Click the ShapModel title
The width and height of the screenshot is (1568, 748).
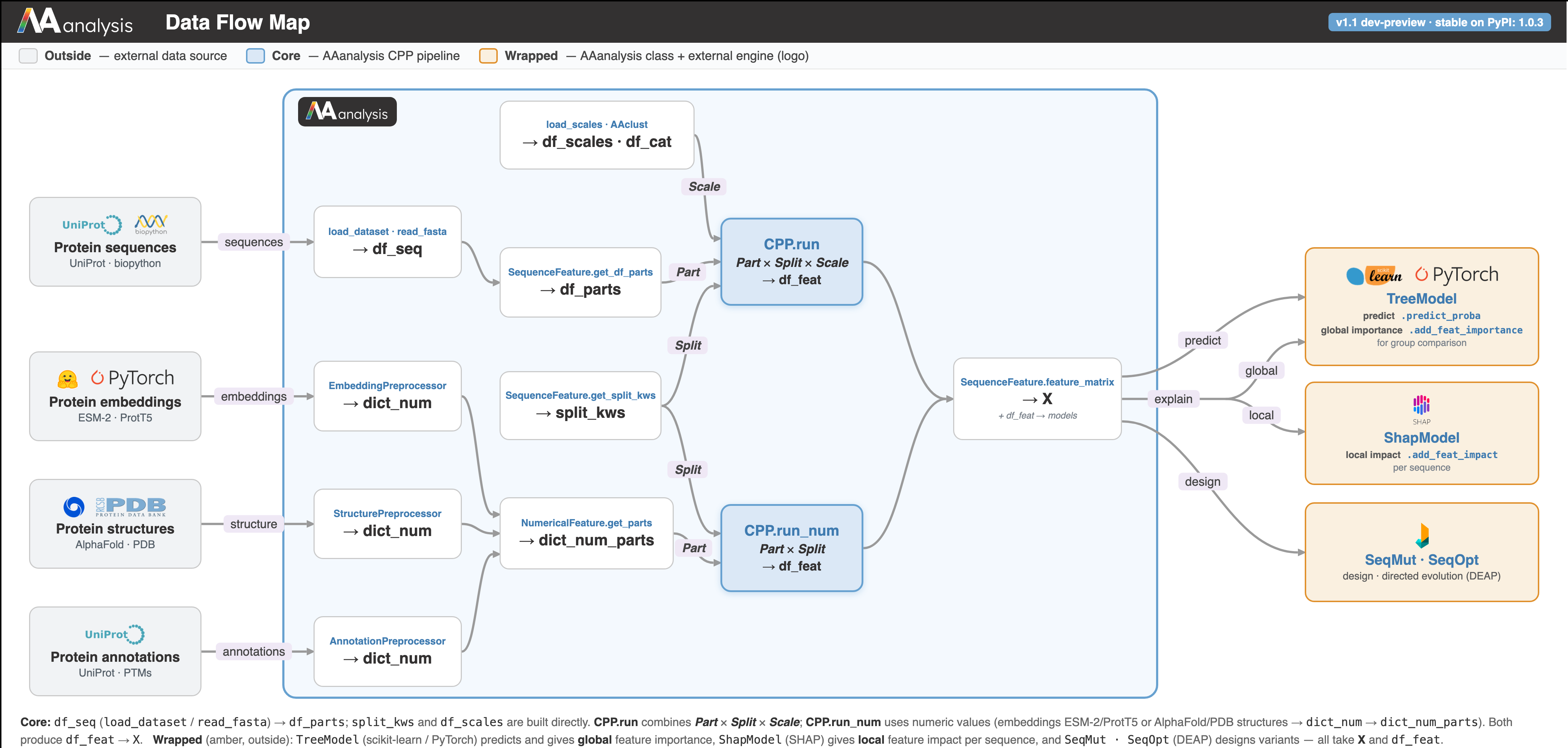[1421, 437]
